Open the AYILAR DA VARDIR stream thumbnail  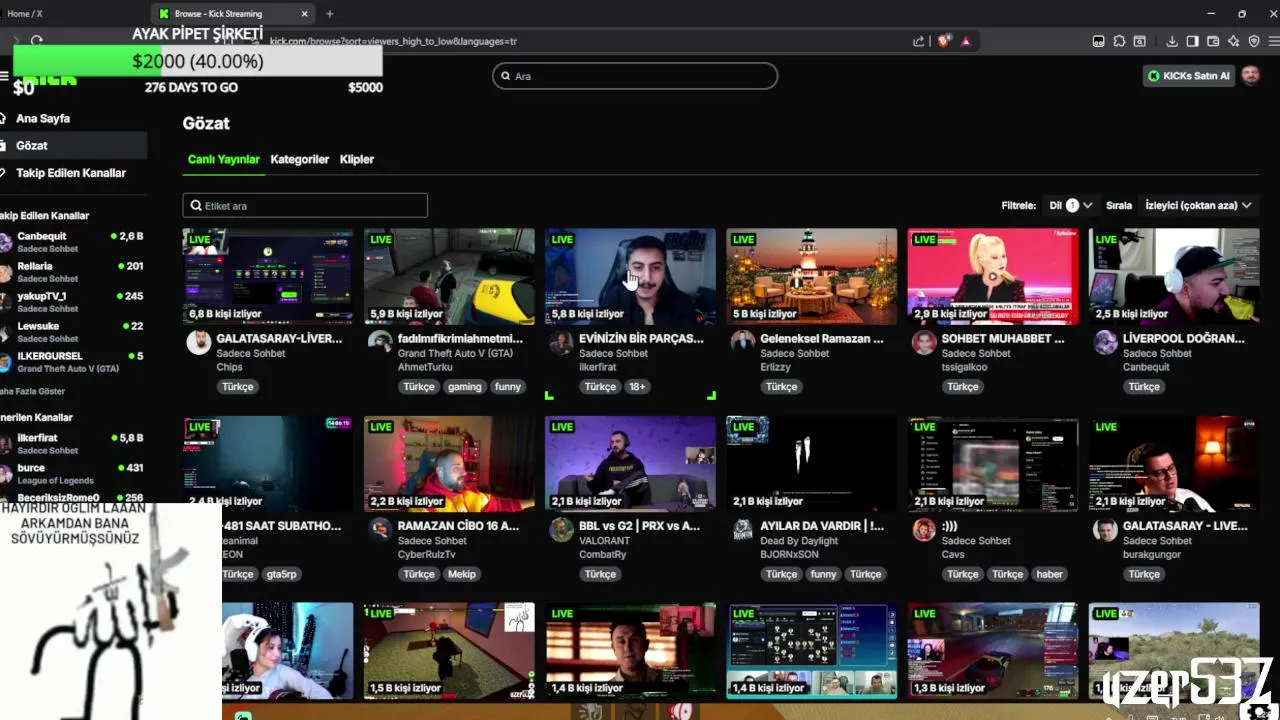[x=812, y=463]
